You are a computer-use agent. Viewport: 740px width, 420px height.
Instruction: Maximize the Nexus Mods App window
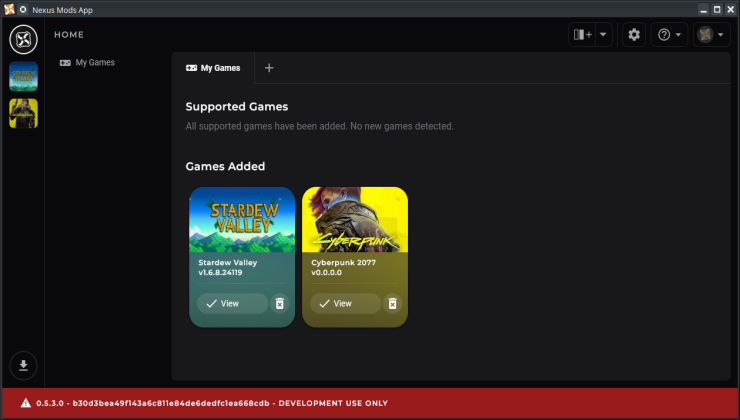(717, 9)
